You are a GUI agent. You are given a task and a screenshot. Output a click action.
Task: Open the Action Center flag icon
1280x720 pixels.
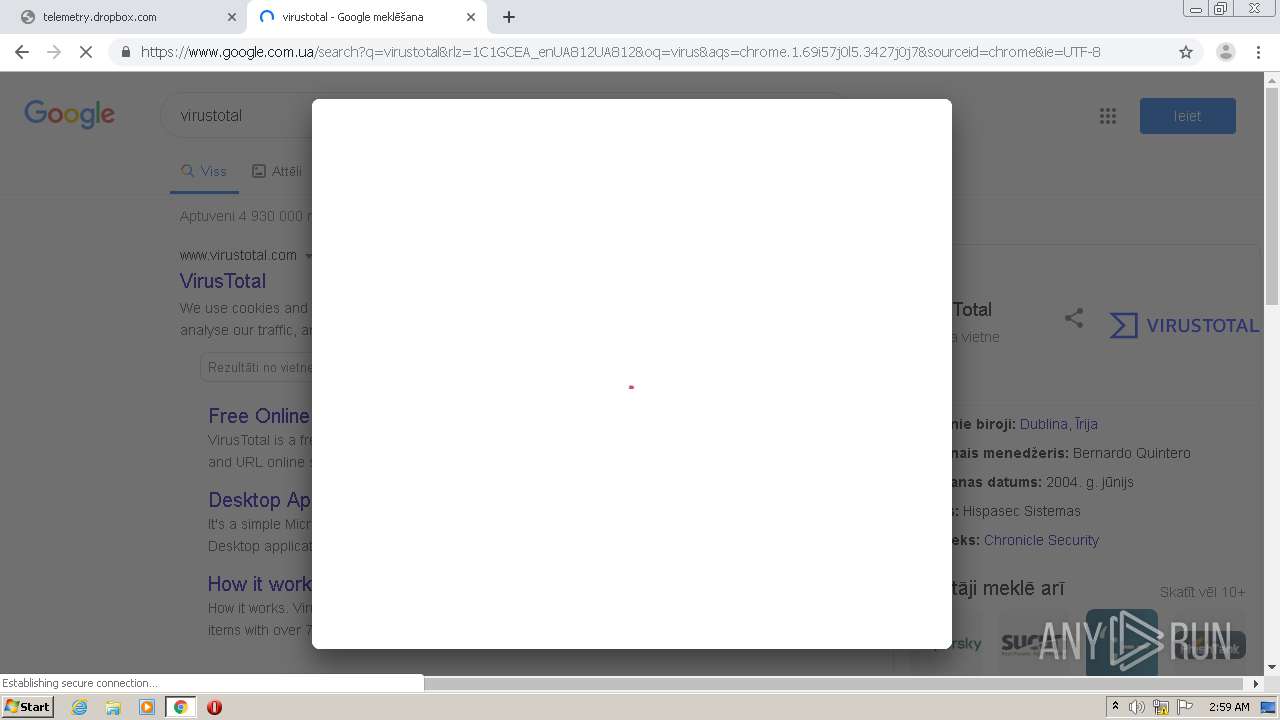click(x=1186, y=707)
